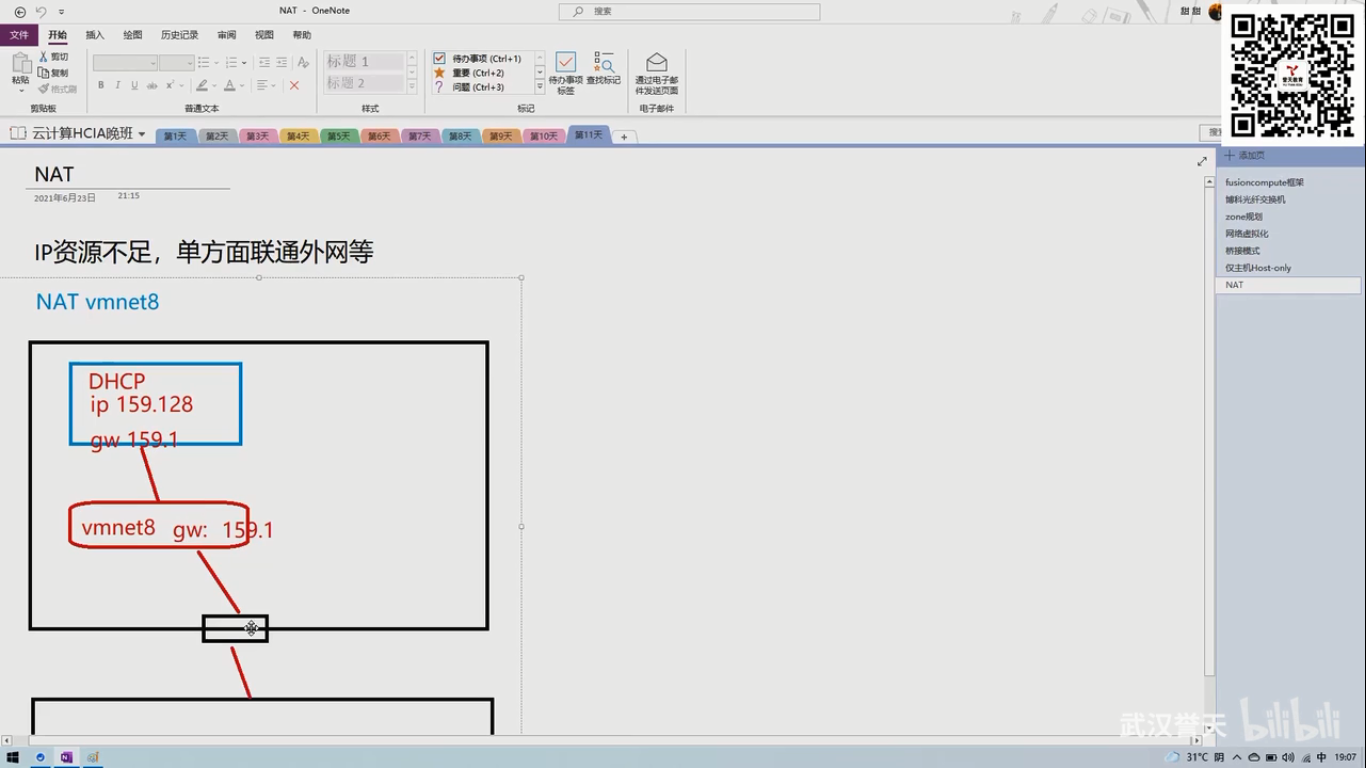Click the font color A icon
Viewport: 1366px width, 768px height.
pyautogui.click(x=229, y=86)
